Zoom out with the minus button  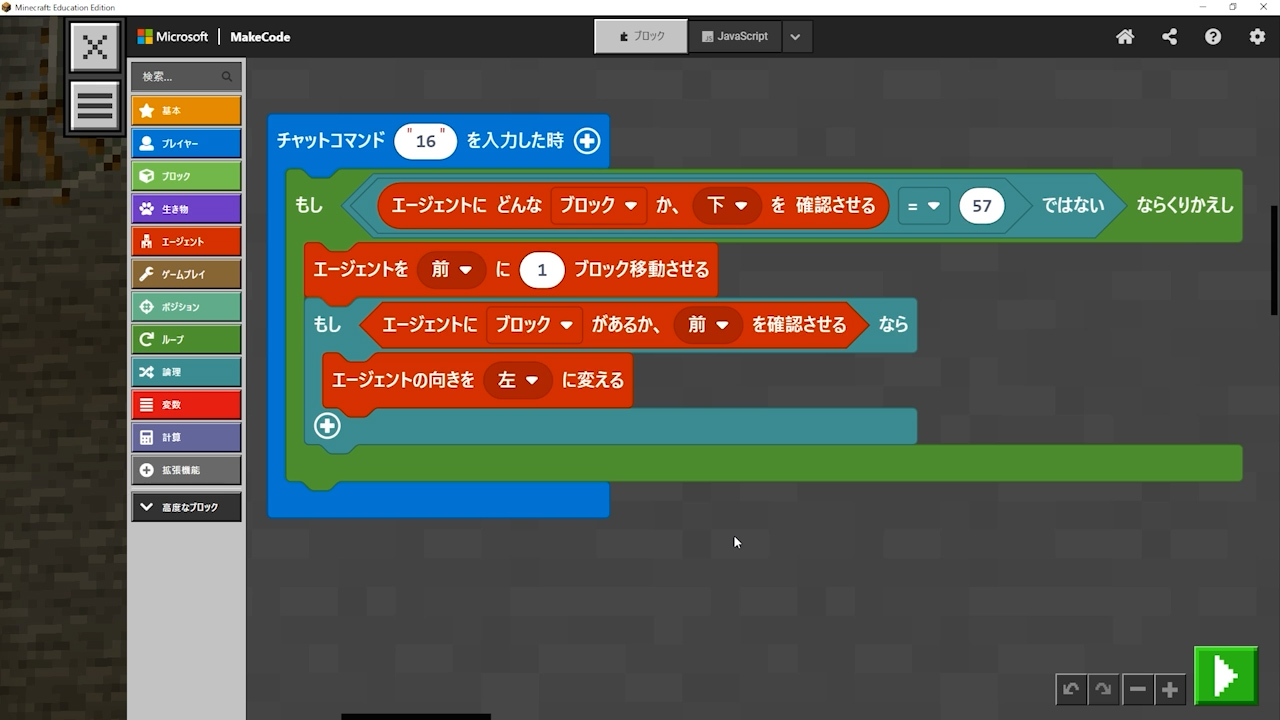[1137, 689]
